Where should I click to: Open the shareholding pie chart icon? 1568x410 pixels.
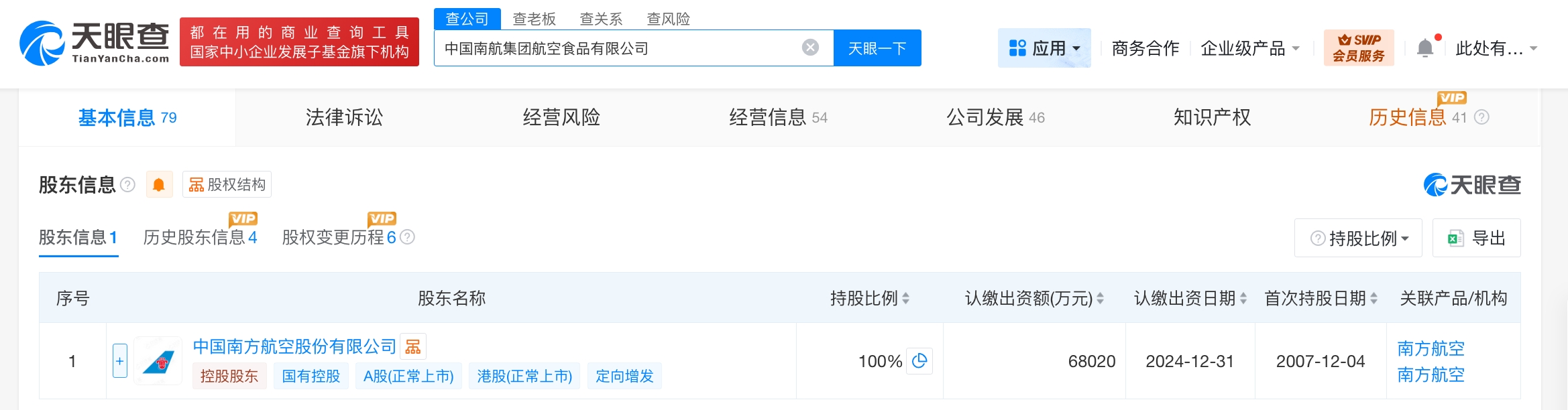pyautogui.click(x=919, y=361)
